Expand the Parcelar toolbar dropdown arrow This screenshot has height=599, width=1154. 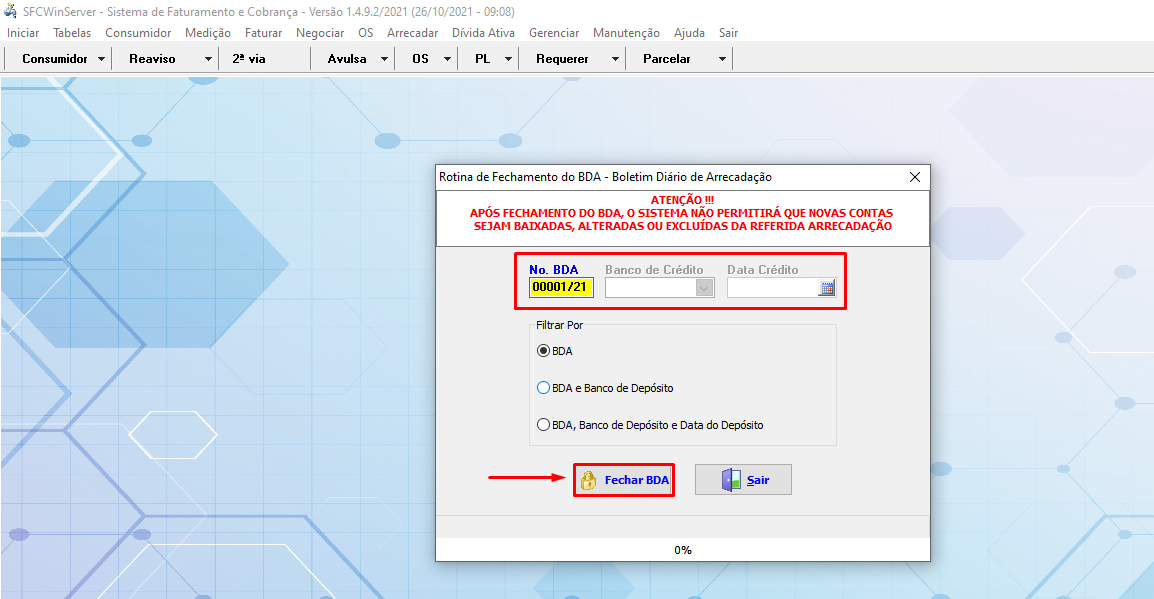(x=722, y=59)
